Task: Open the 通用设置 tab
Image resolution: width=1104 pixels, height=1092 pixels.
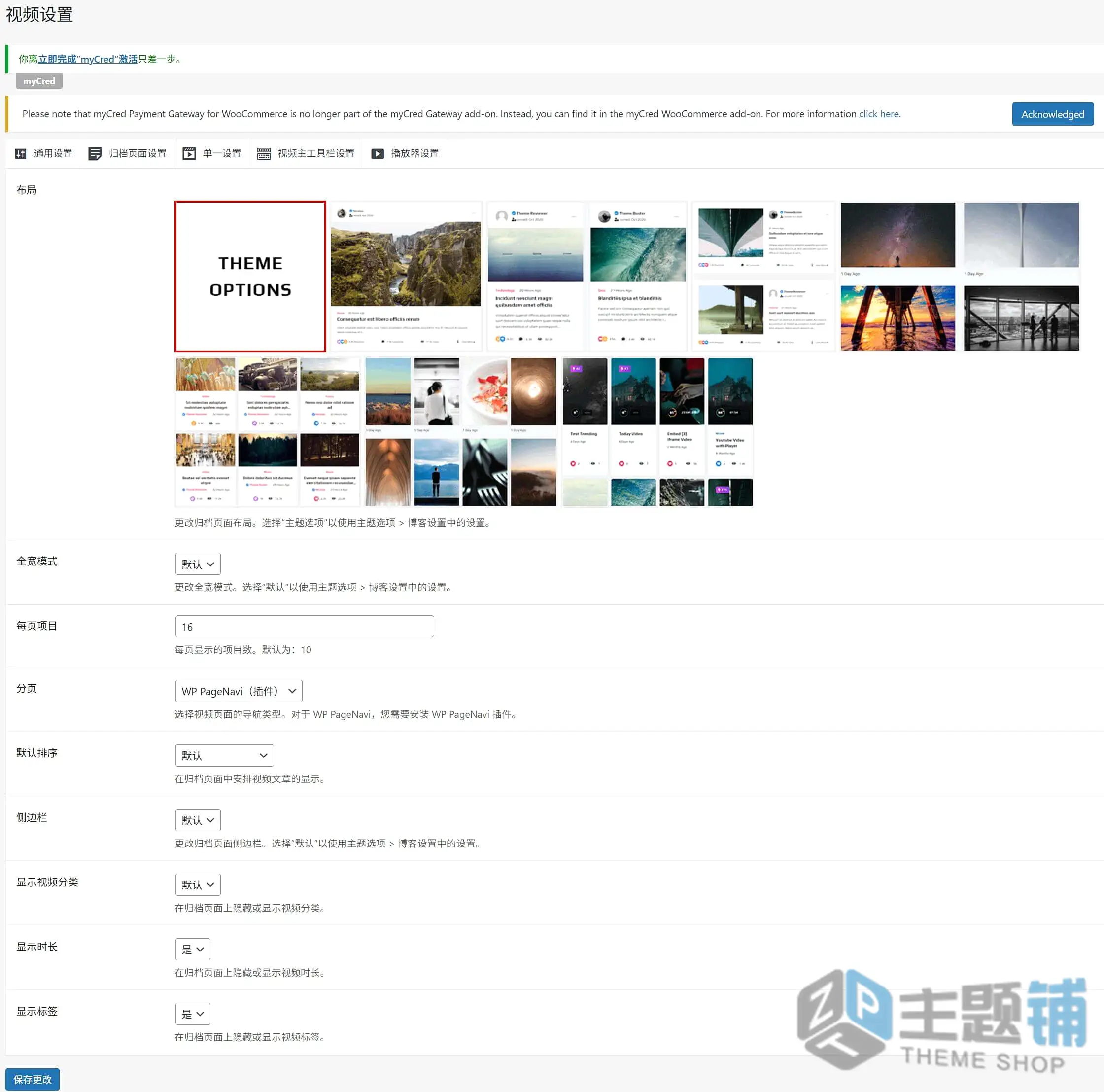Action: pos(44,153)
